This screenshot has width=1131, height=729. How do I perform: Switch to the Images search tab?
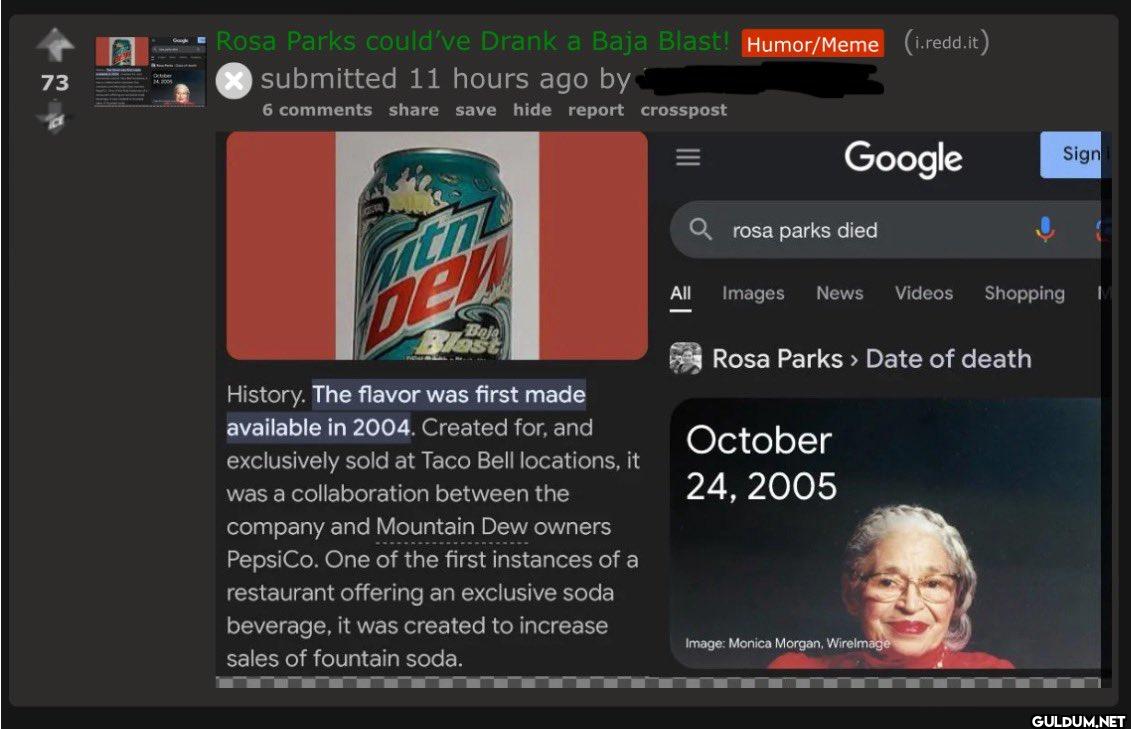tap(753, 293)
